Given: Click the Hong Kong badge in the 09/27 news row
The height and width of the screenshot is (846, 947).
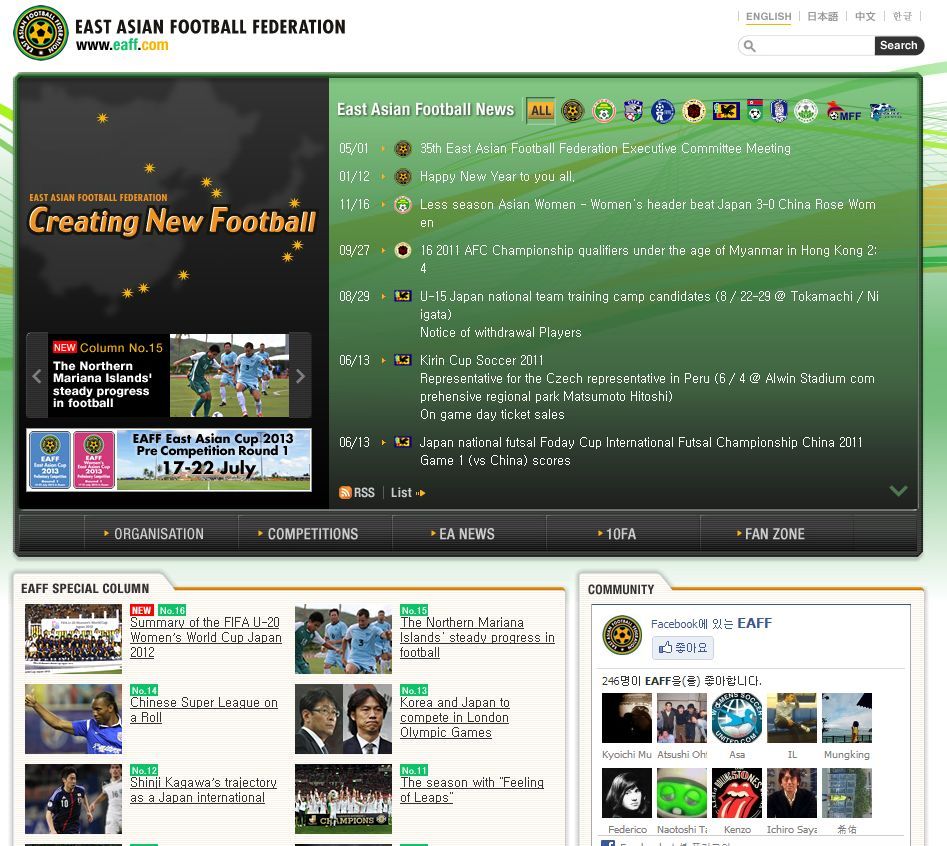Looking at the screenshot, I should click(x=403, y=251).
